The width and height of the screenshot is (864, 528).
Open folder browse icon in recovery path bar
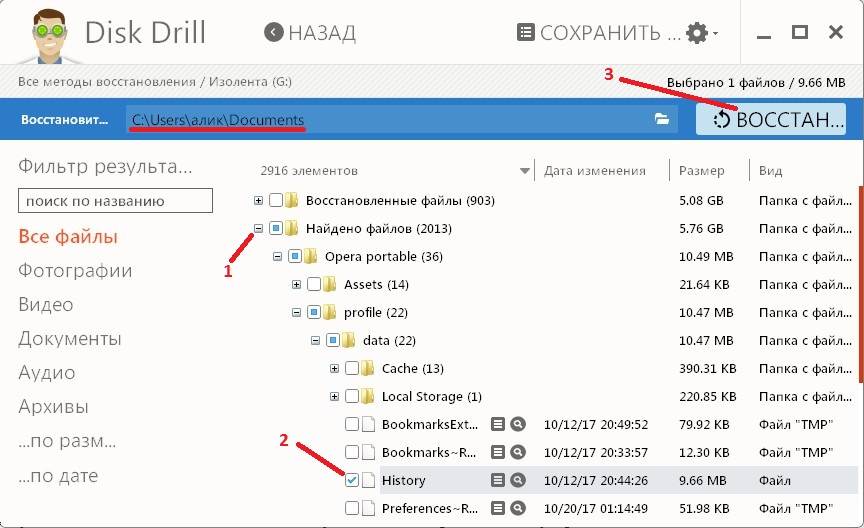[x=661, y=118]
